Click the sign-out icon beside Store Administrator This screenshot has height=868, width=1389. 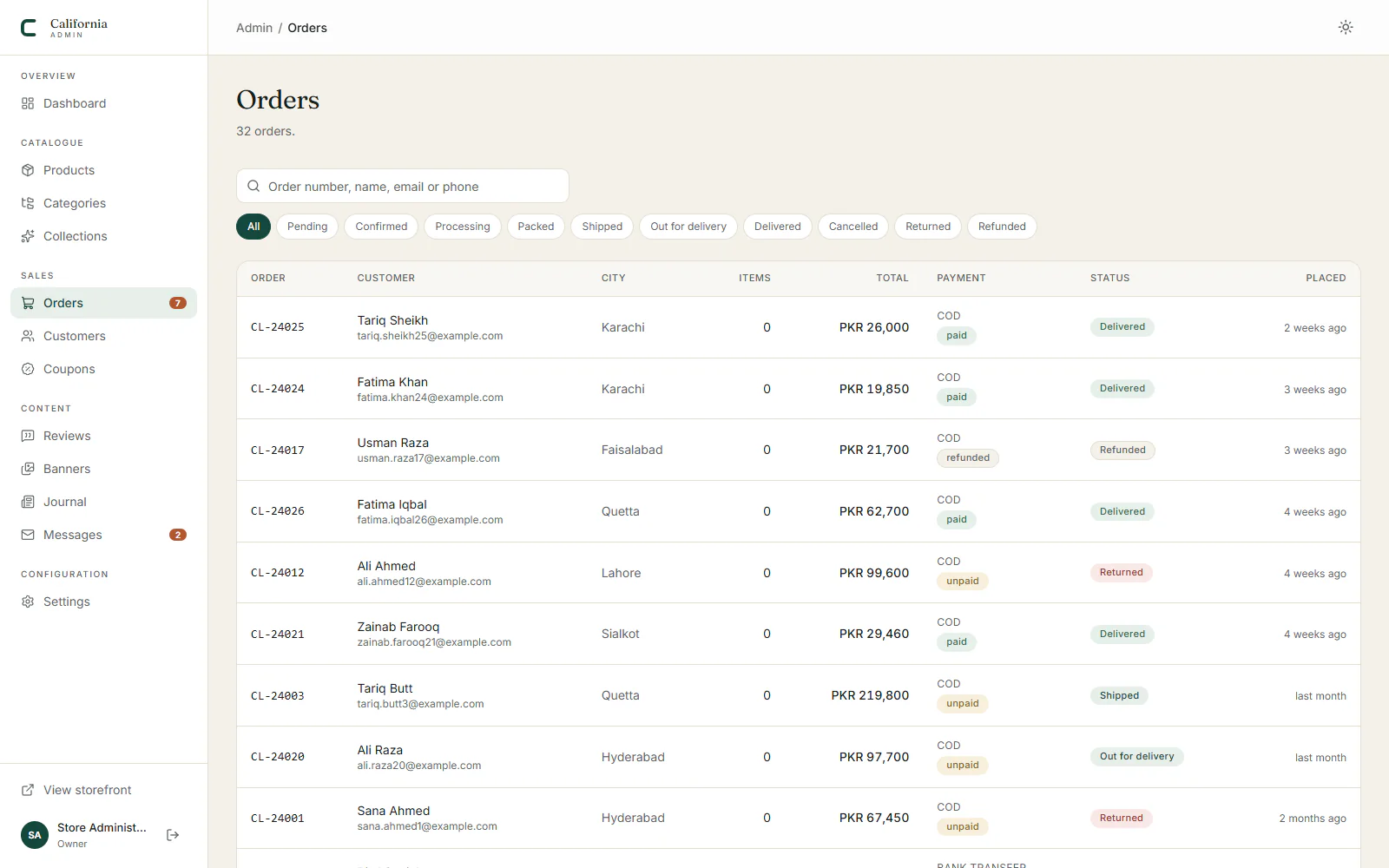tap(173, 835)
